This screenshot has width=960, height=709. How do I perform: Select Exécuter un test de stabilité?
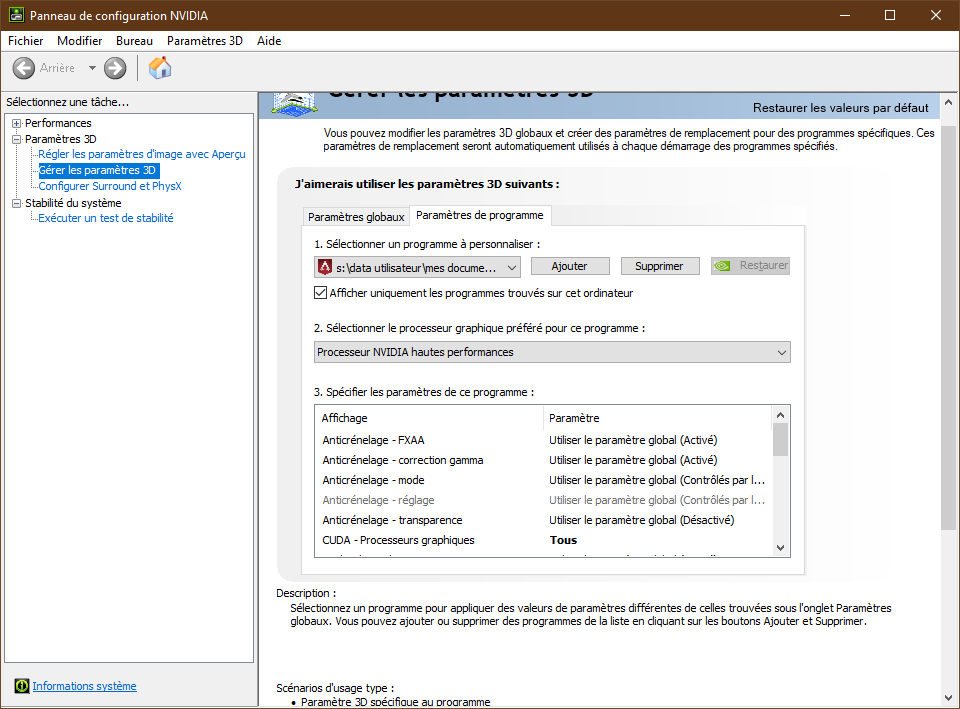pos(105,218)
